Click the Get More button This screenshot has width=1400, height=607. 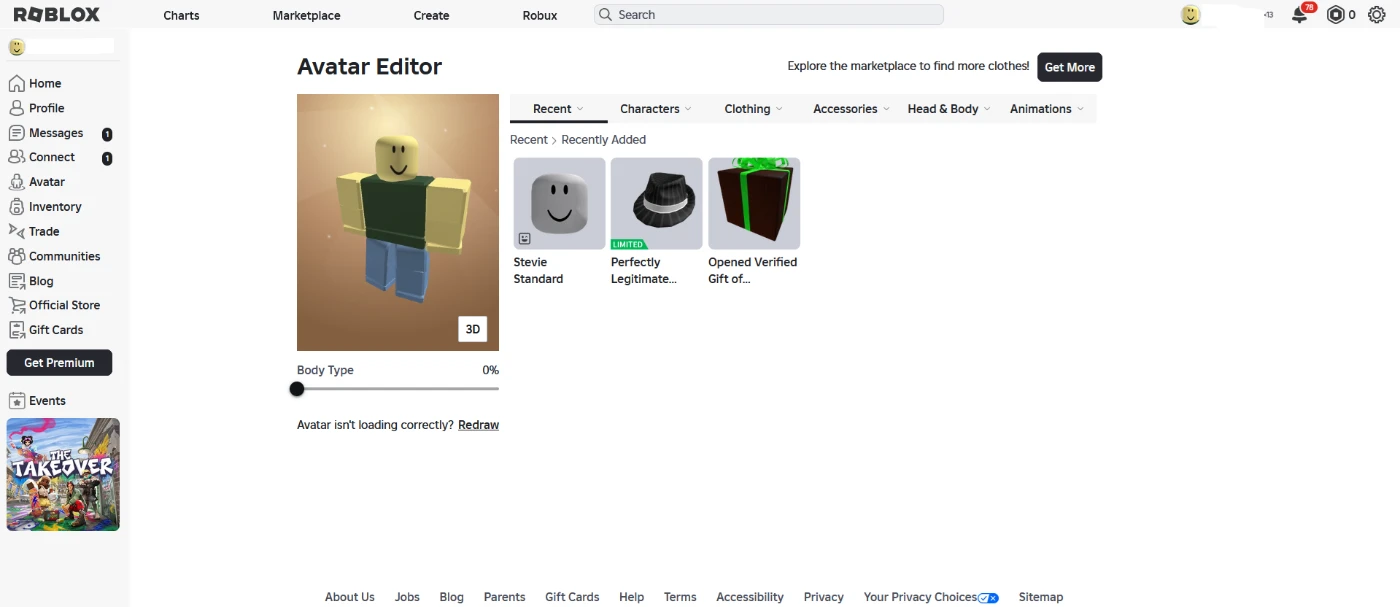tap(1069, 67)
